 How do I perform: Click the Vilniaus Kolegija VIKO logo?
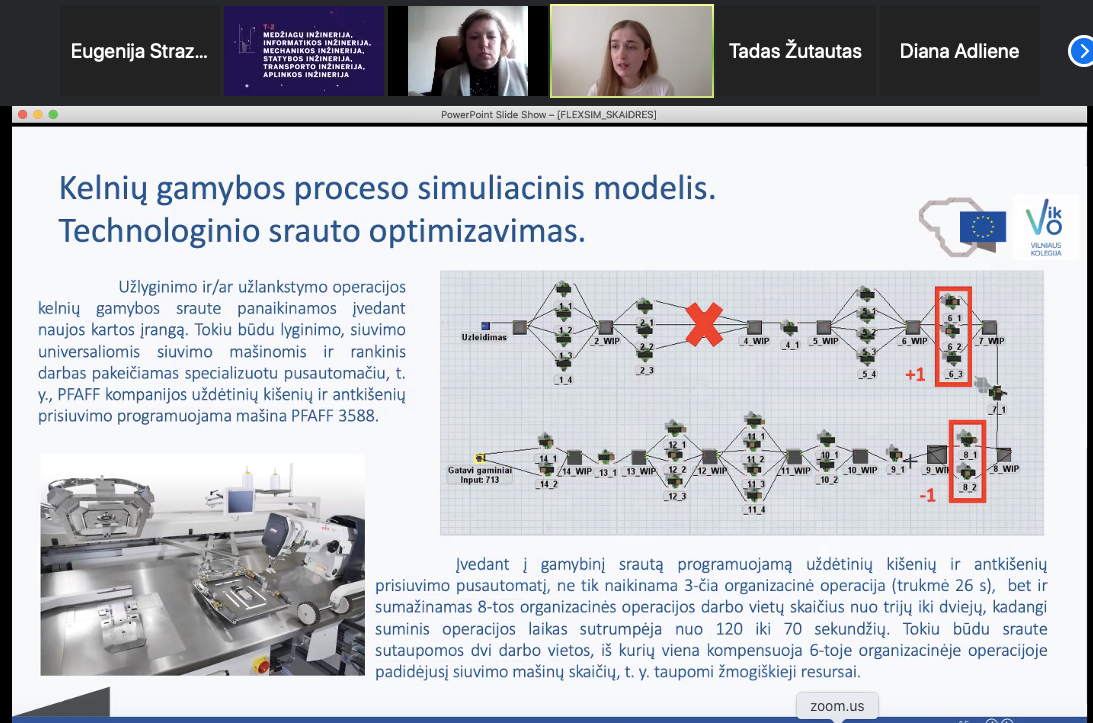(x=1045, y=227)
